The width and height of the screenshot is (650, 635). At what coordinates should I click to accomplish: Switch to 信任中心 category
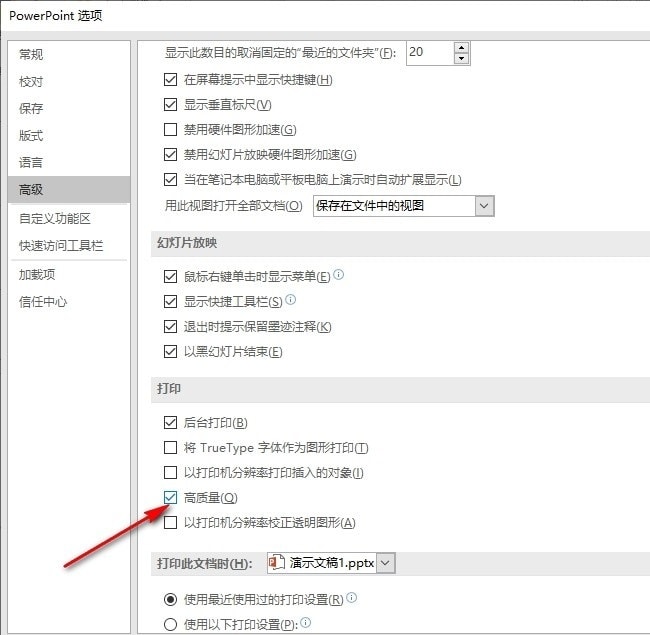[x=43, y=301]
